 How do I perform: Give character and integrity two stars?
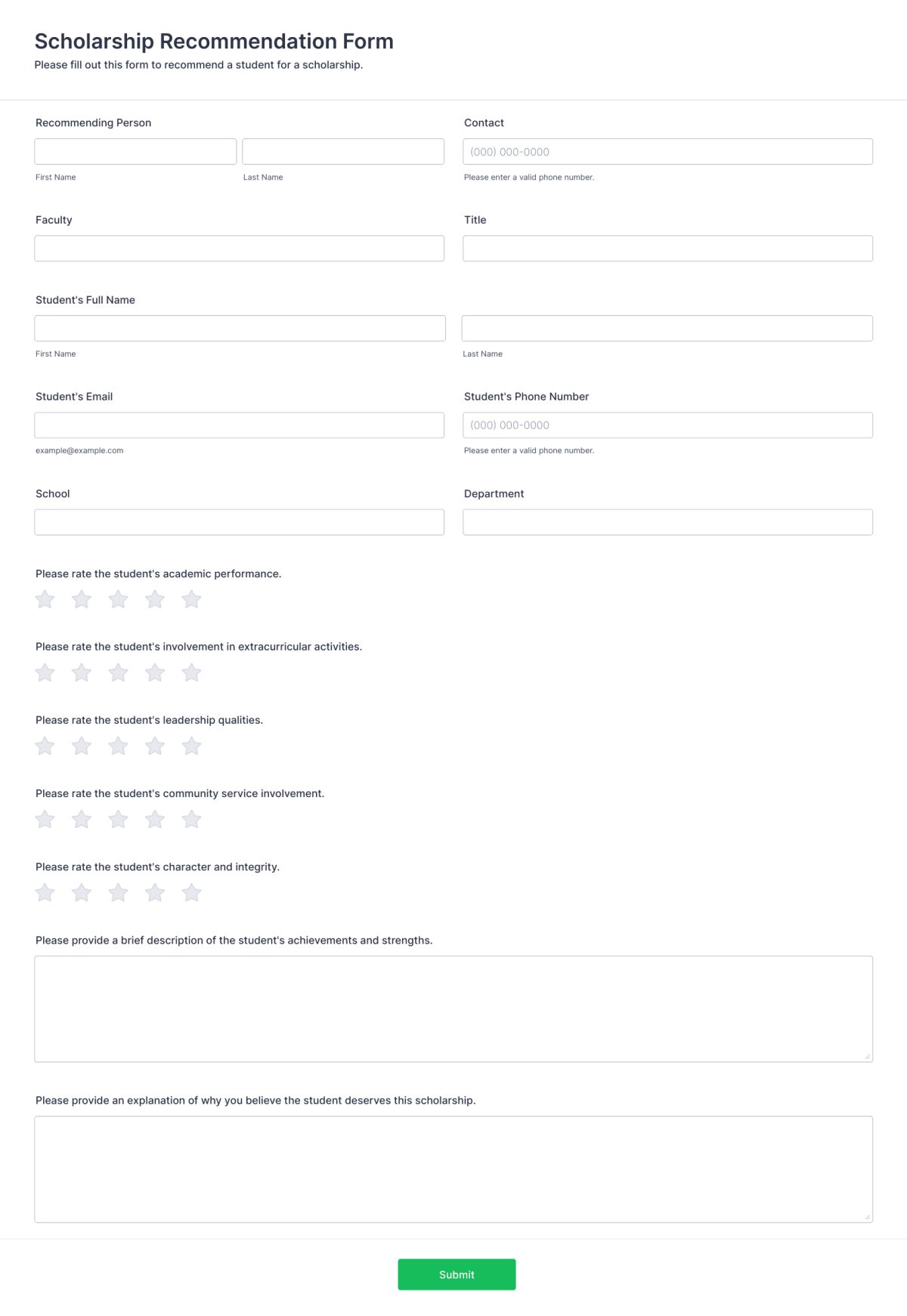81,892
